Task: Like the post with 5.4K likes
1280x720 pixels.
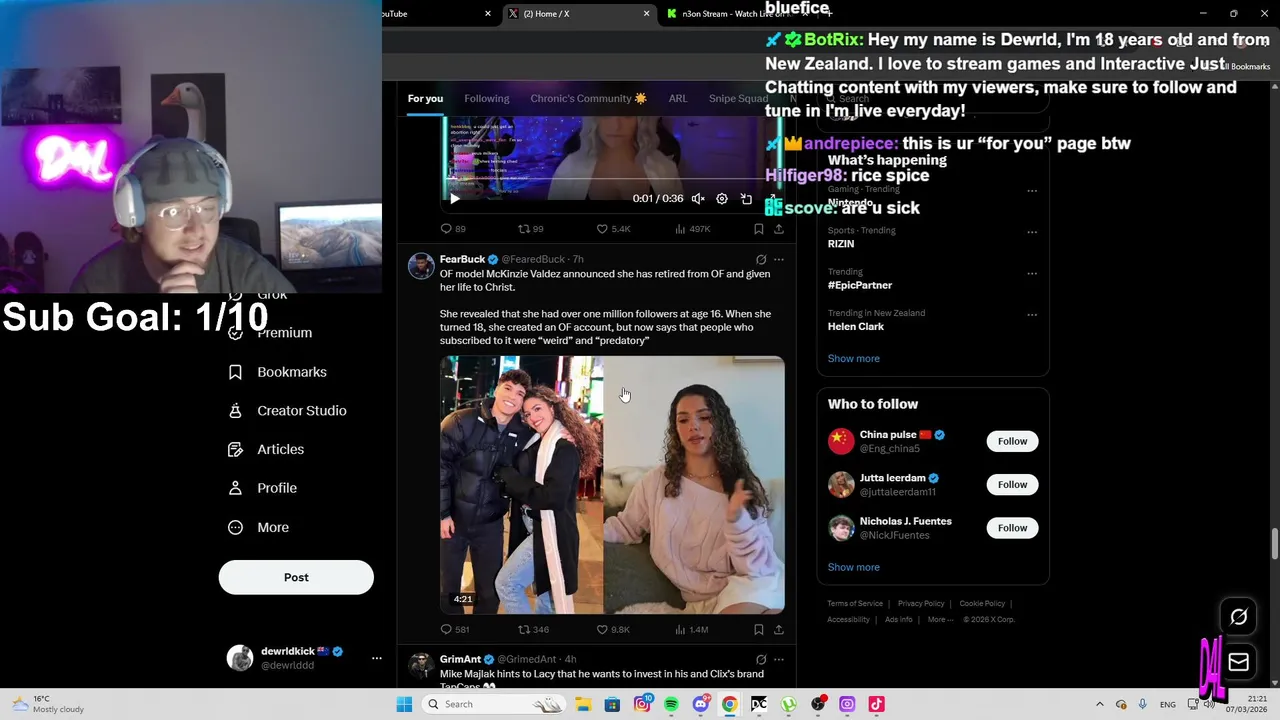Action: pyautogui.click(x=613, y=229)
